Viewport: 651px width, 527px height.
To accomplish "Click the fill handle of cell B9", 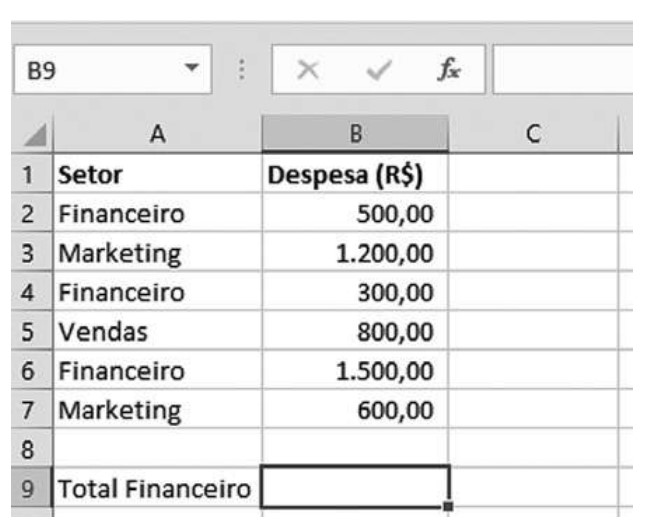I will click(x=448, y=506).
